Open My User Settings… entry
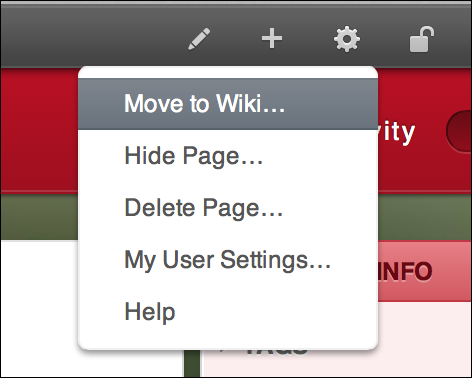Image resolution: width=472 pixels, height=378 pixels. click(x=228, y=260)
